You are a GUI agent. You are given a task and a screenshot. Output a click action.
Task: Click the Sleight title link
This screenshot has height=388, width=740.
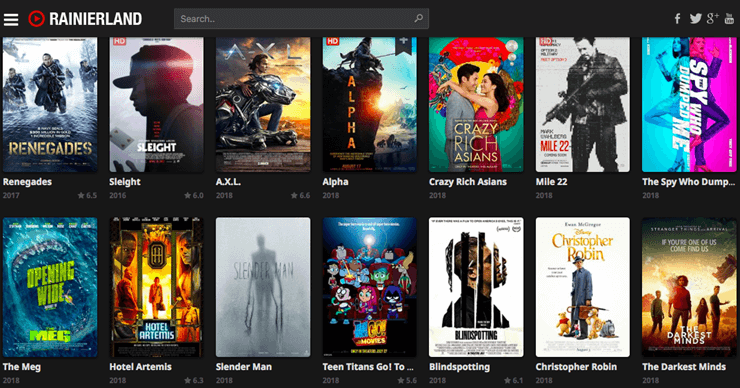125,182
